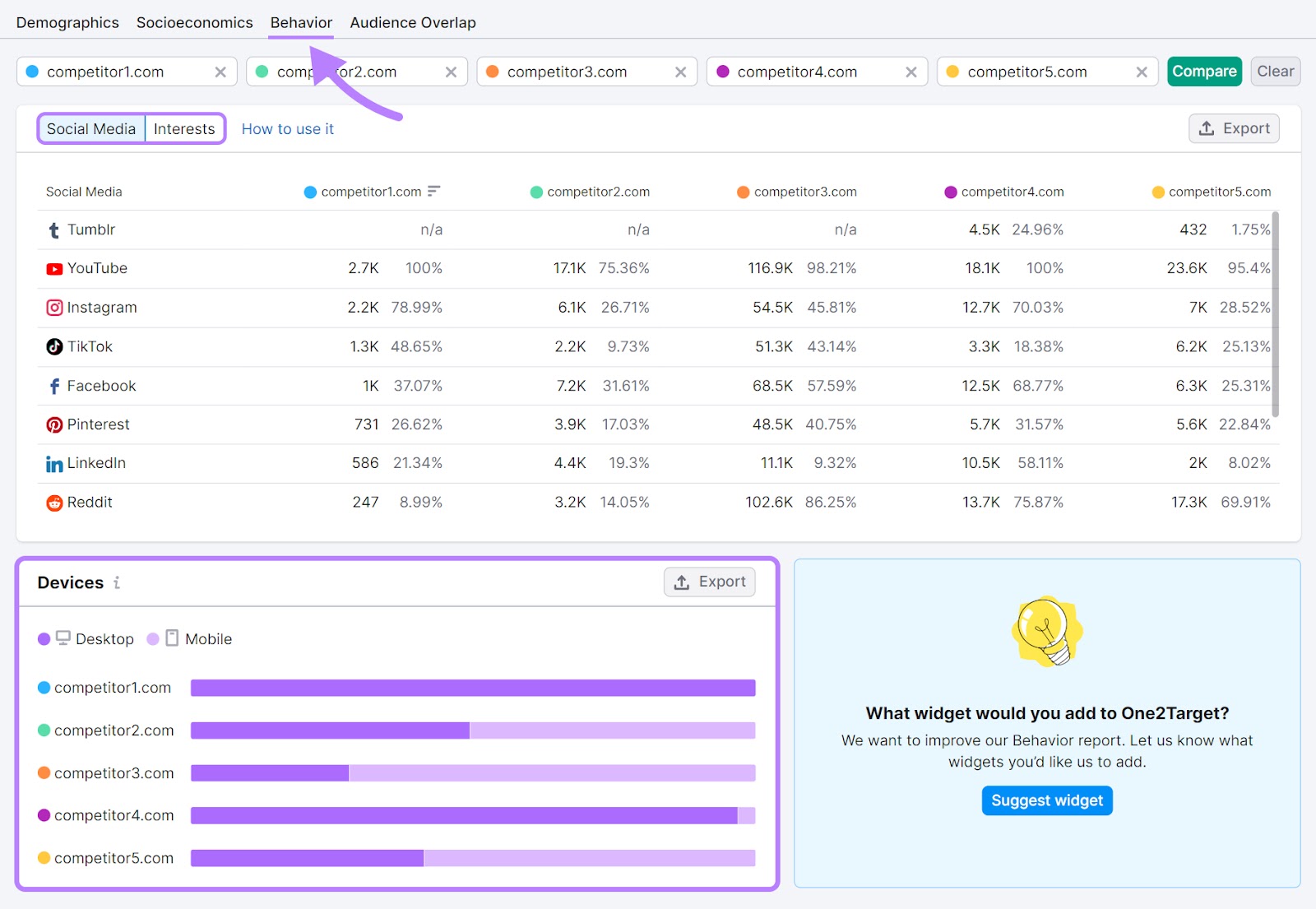Switch to the Audience Overlap tab
The width and height of the screenshot is (1316, 909).
(x=412, y=22)
